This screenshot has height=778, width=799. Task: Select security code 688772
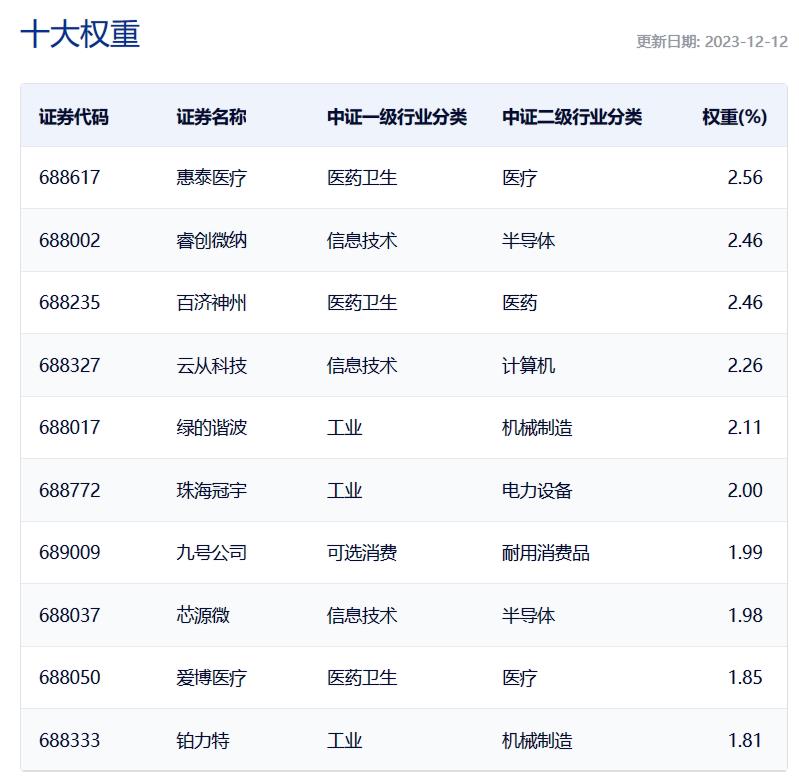coord(70,490)
